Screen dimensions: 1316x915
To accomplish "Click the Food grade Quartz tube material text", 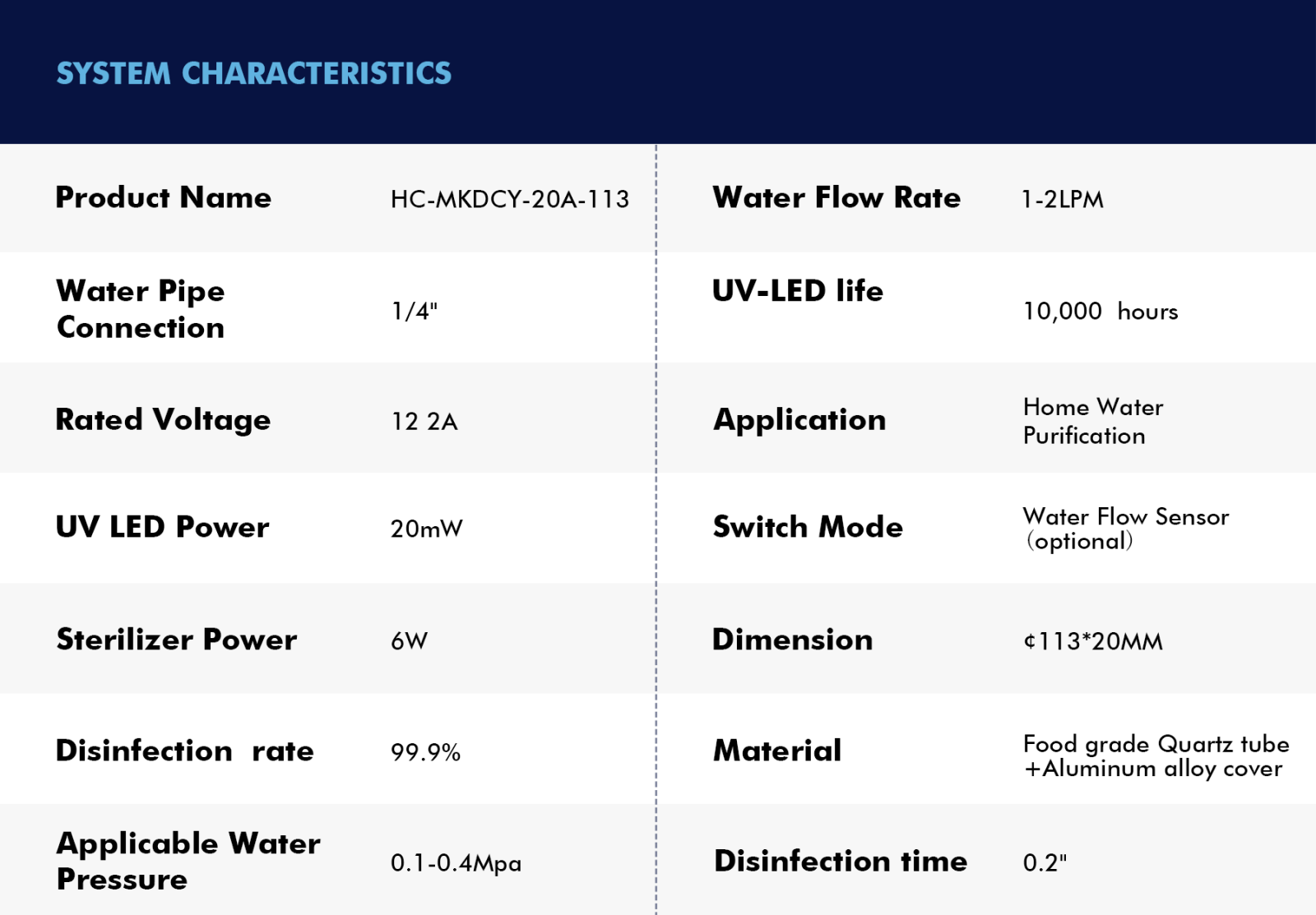I will point(1156,745).
